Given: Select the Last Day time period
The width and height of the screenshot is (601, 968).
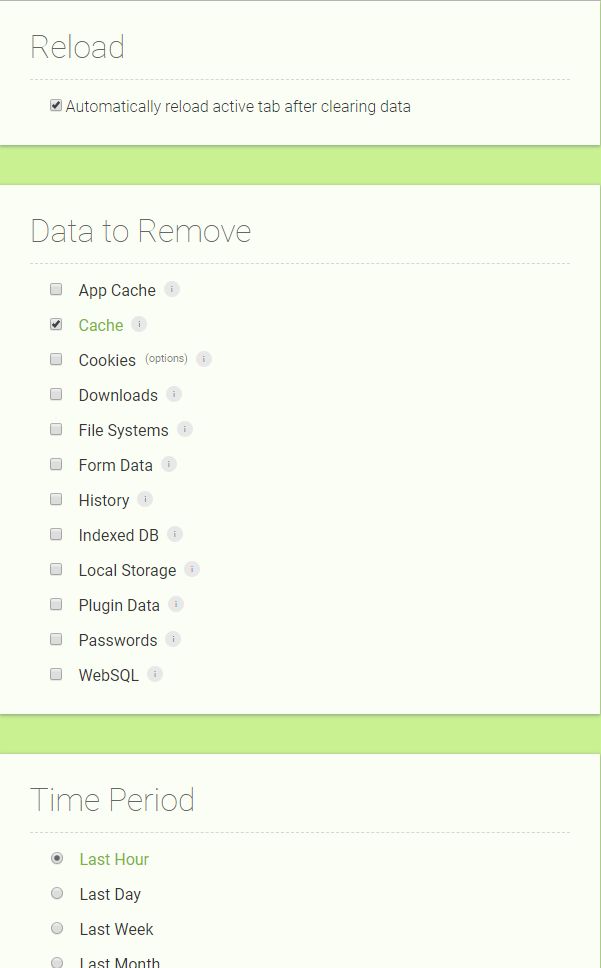Looking at the screenshot, I should (x=57, y=893).
